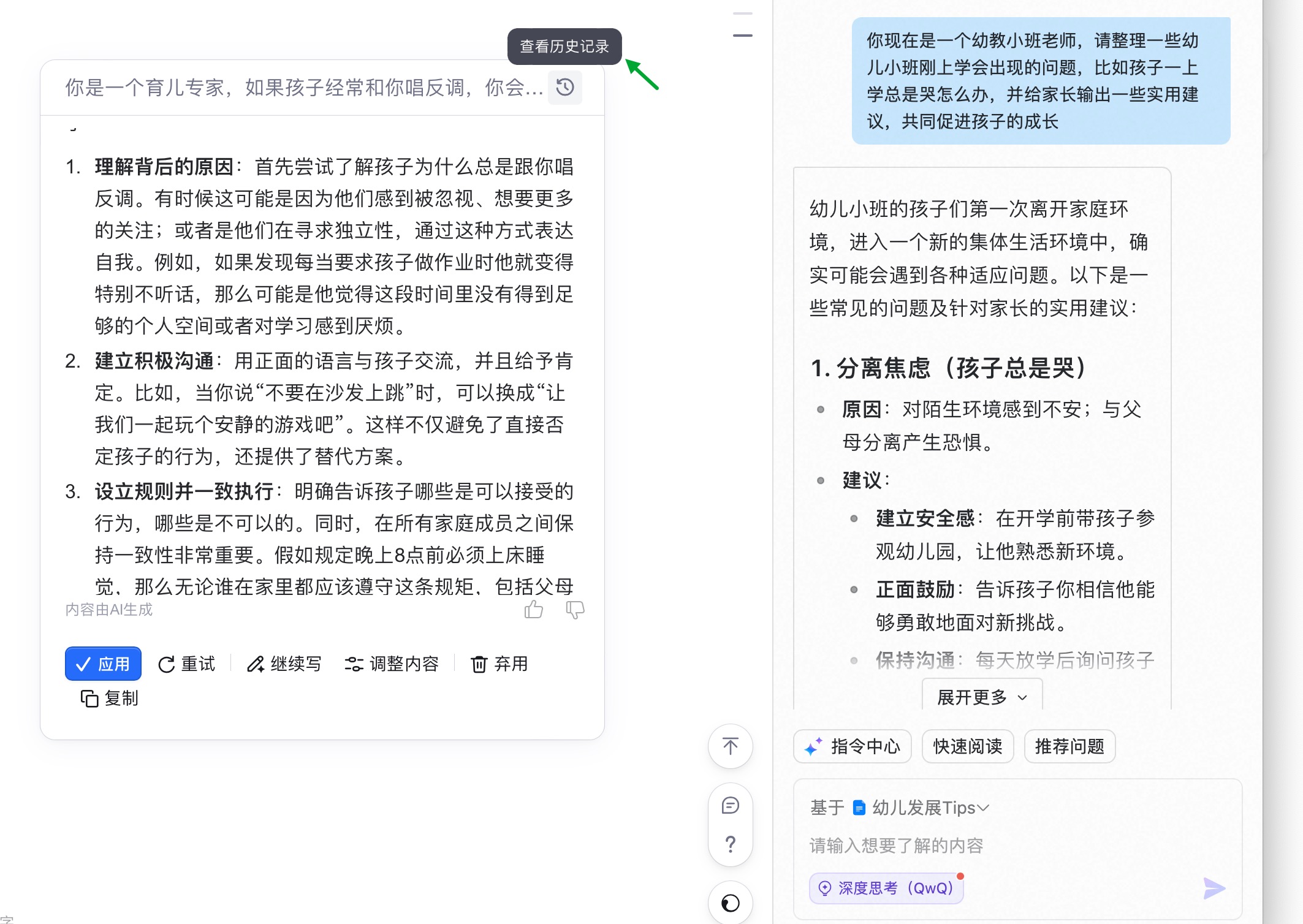
Task: Click the thumbs up feedback icon
Action: (533, 610)
